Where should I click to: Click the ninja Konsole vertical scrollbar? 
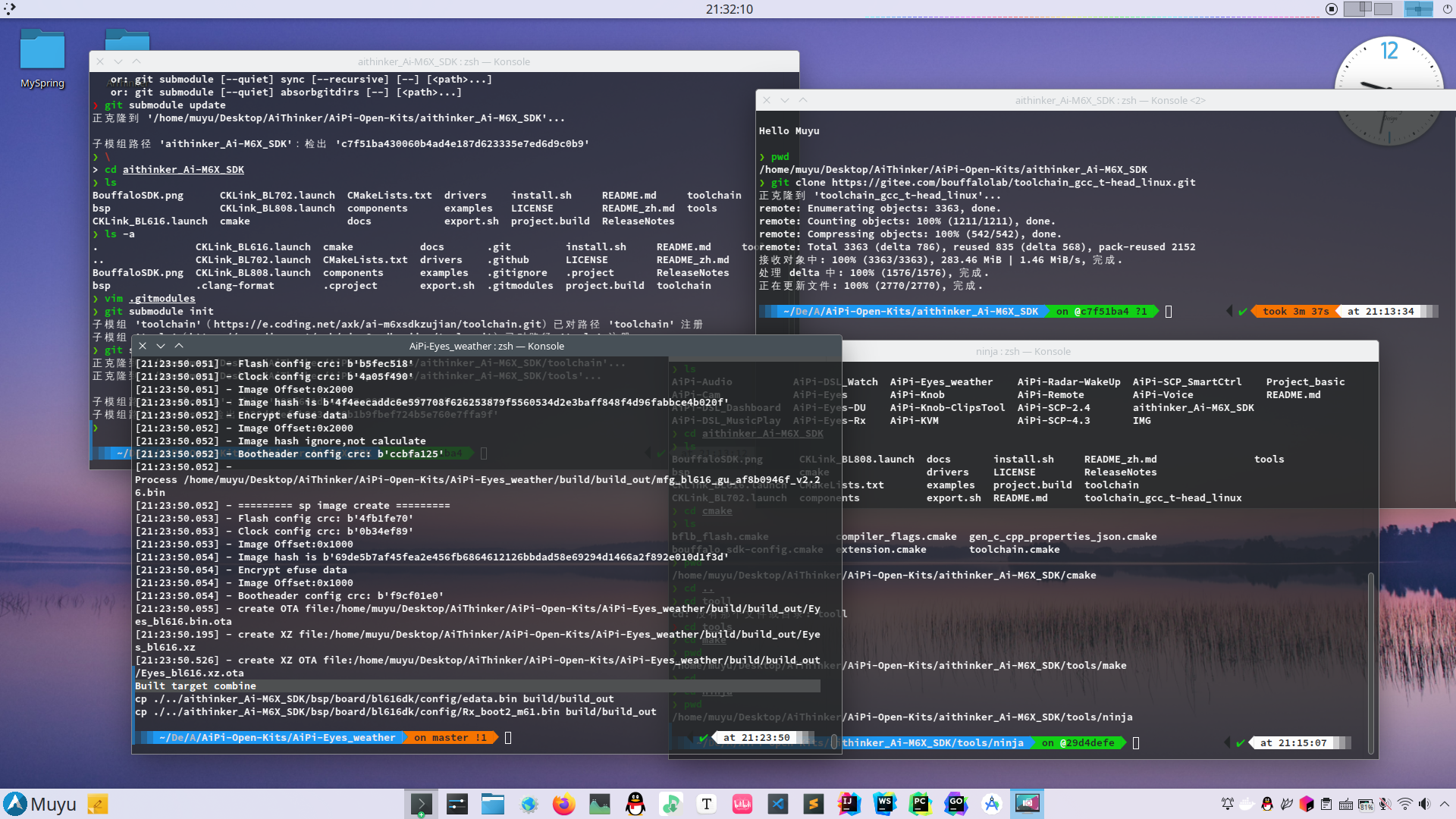(1371, 664)
